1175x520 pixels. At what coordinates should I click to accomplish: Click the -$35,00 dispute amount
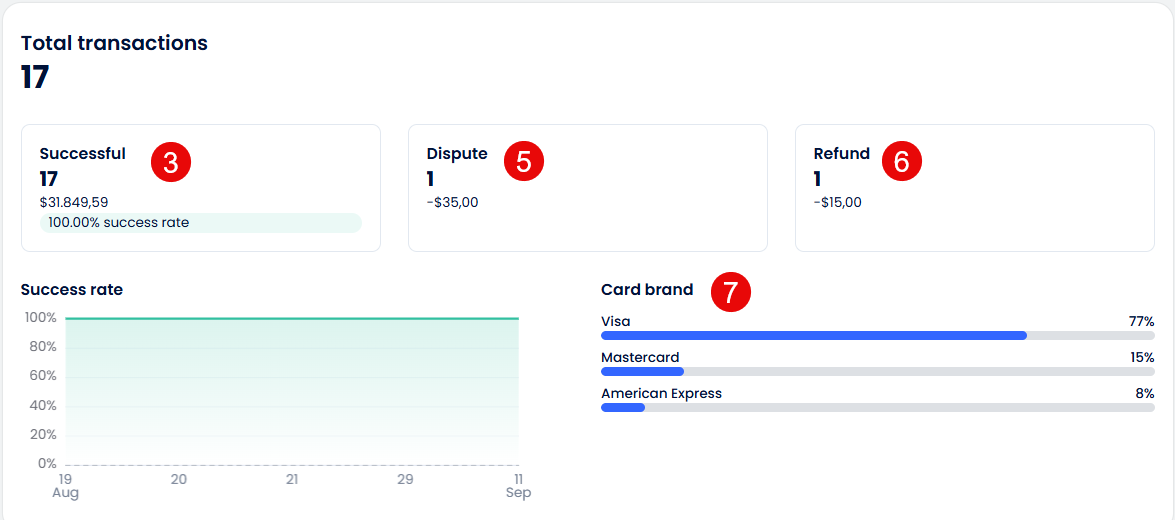(x=452, y=202)
